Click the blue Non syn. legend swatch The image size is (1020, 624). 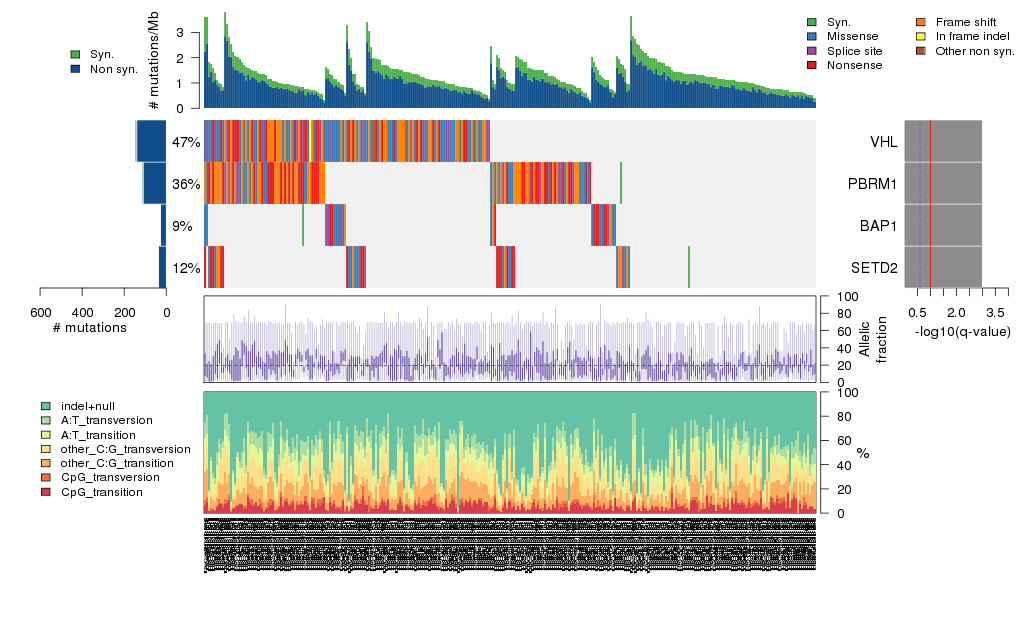tap(75, 69)
